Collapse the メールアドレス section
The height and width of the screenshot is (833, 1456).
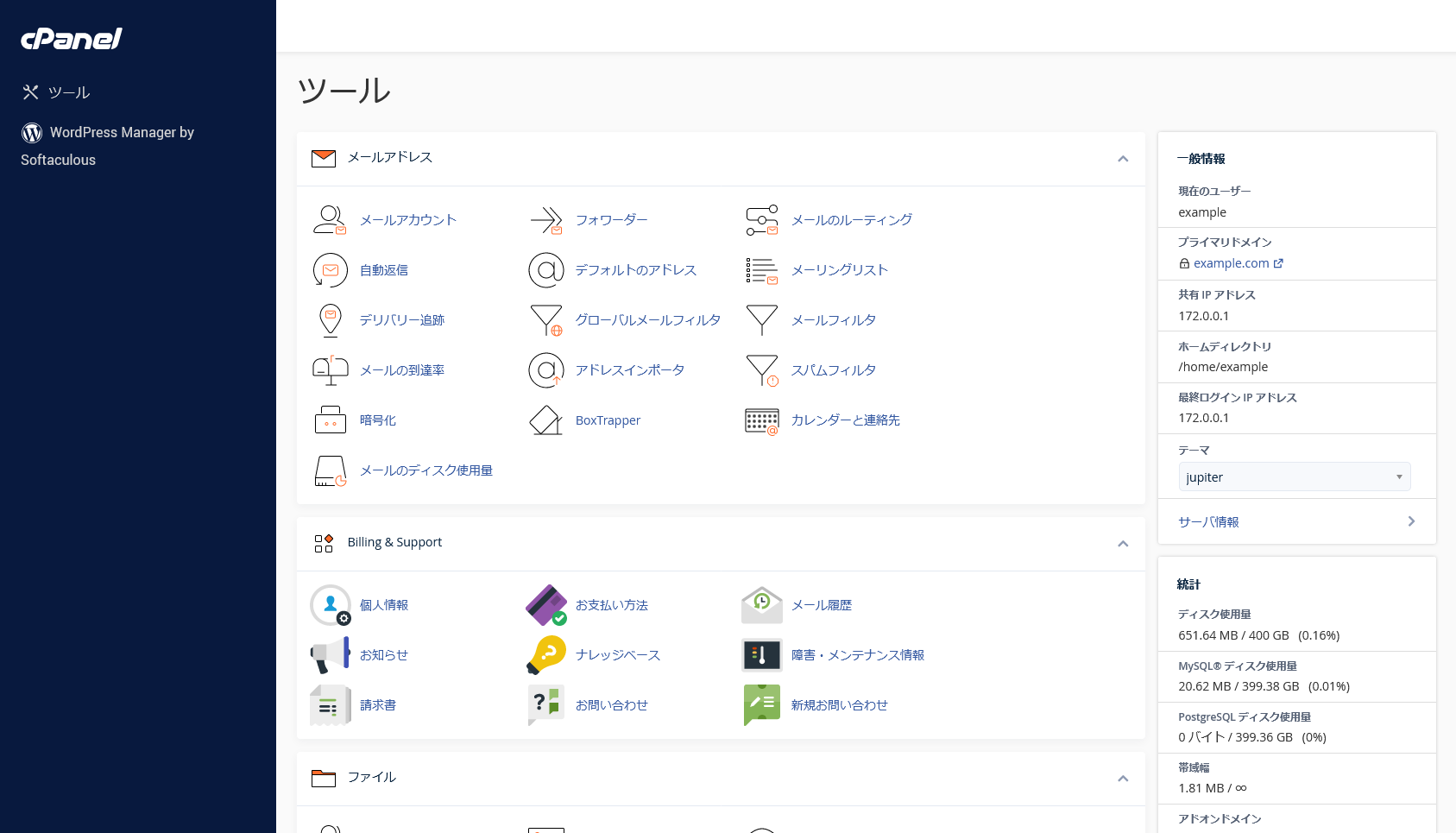tap(1123, 159)
